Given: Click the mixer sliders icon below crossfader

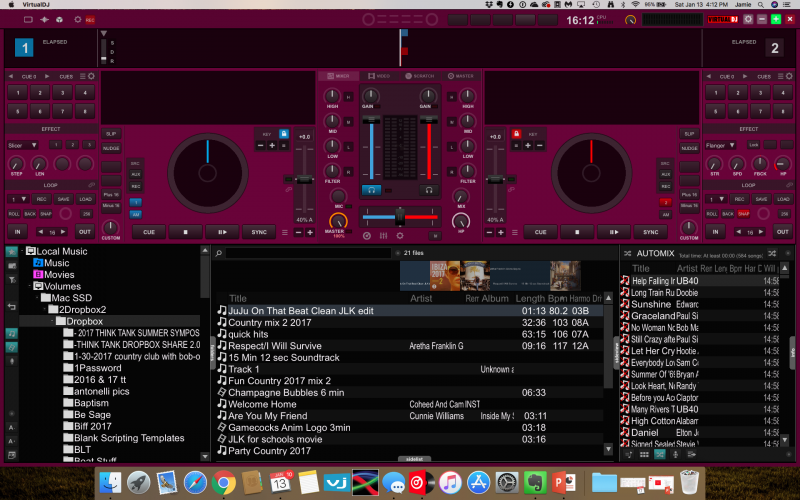Looking at the screenshot, I should point(383,236).
